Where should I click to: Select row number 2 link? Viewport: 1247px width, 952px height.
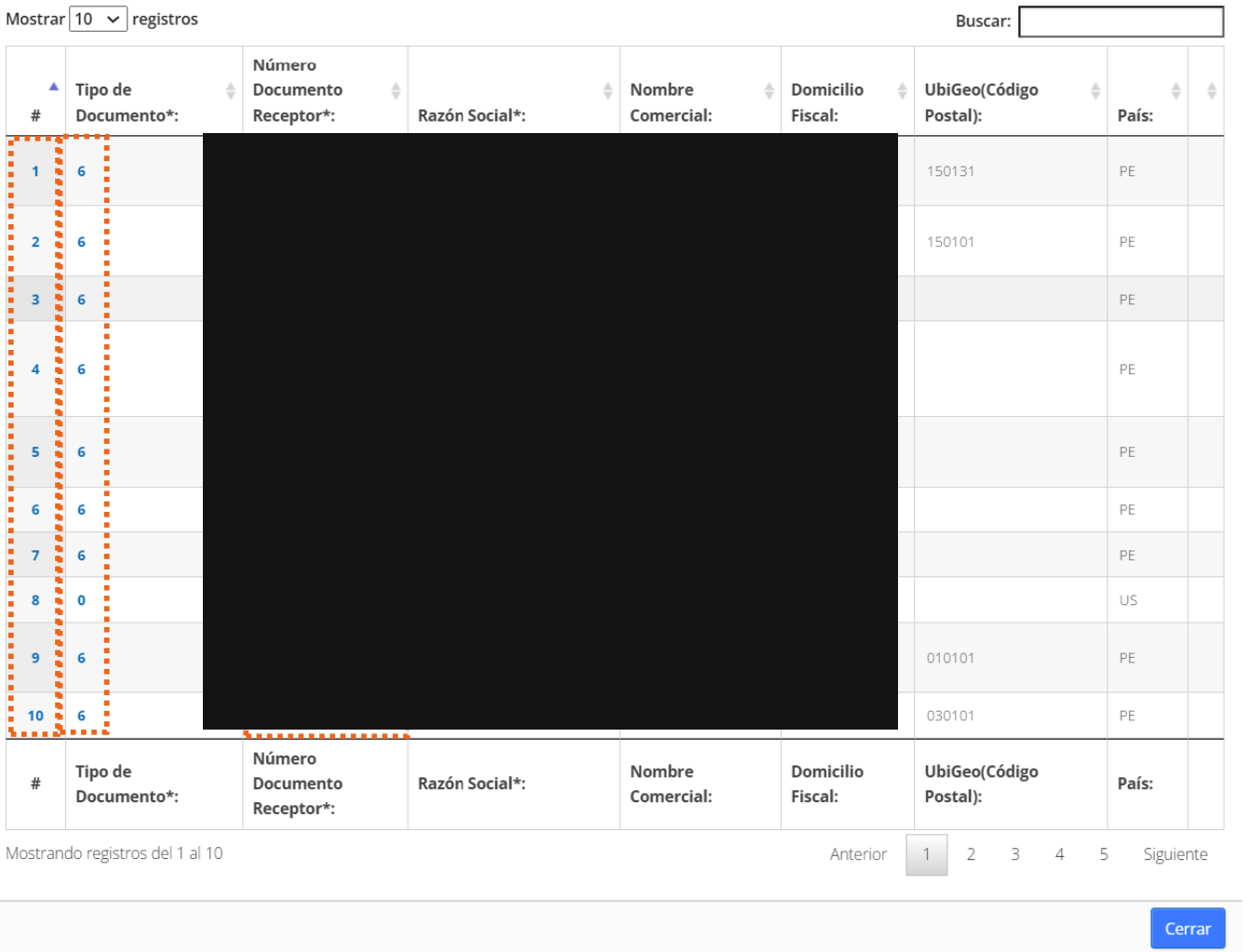coord(35,242)
